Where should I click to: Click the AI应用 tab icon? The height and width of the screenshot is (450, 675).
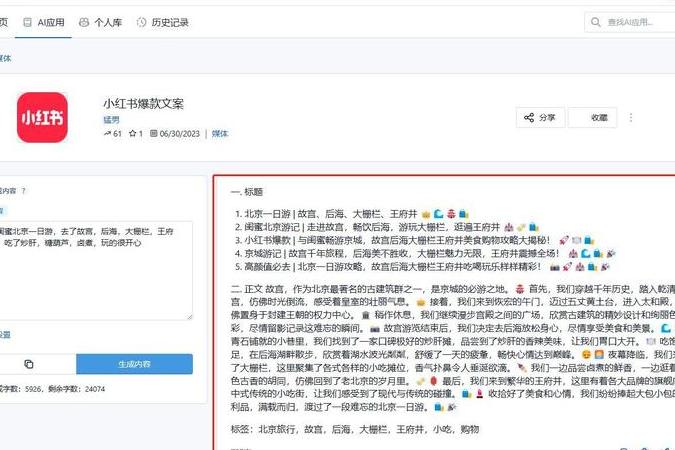(27, 22)
